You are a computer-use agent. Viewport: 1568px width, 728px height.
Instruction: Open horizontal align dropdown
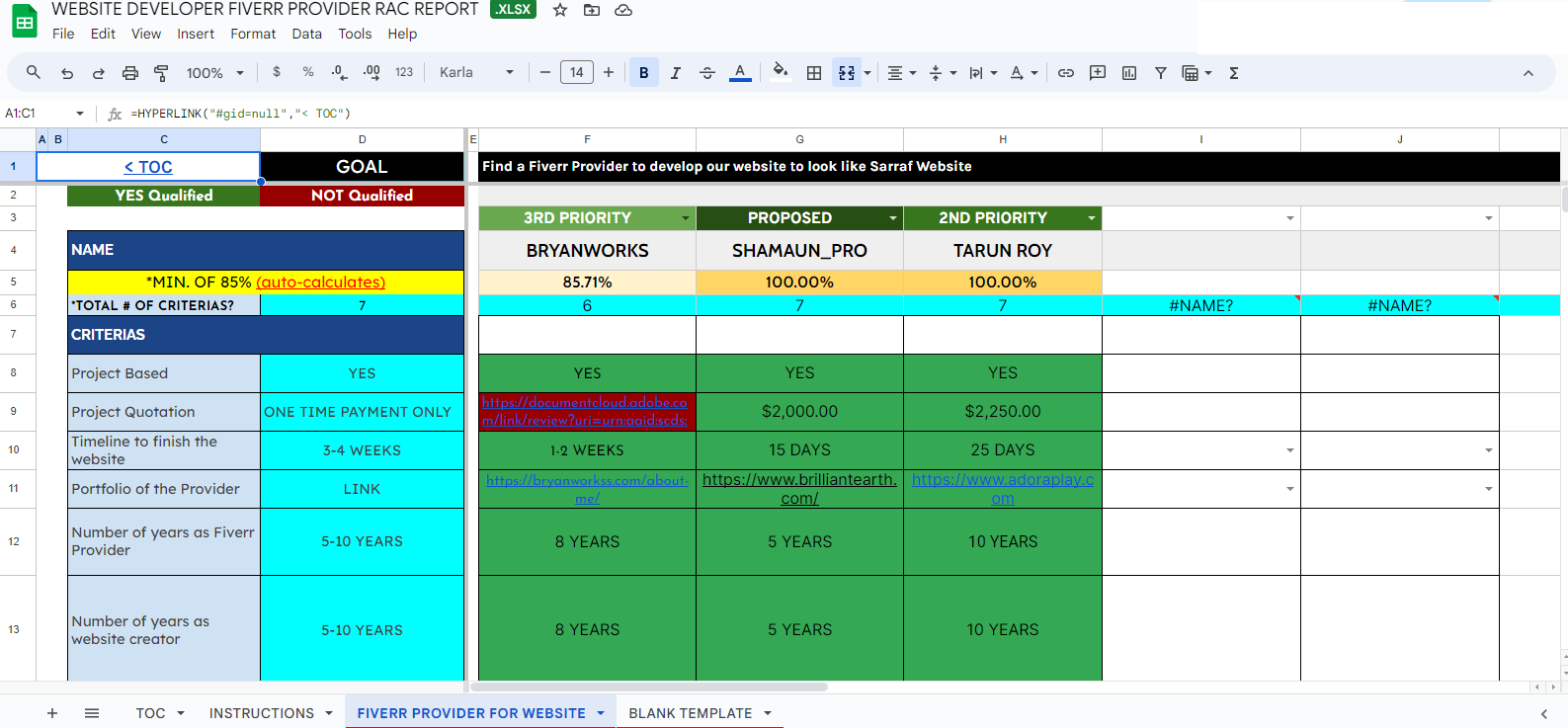pos(901,73)
